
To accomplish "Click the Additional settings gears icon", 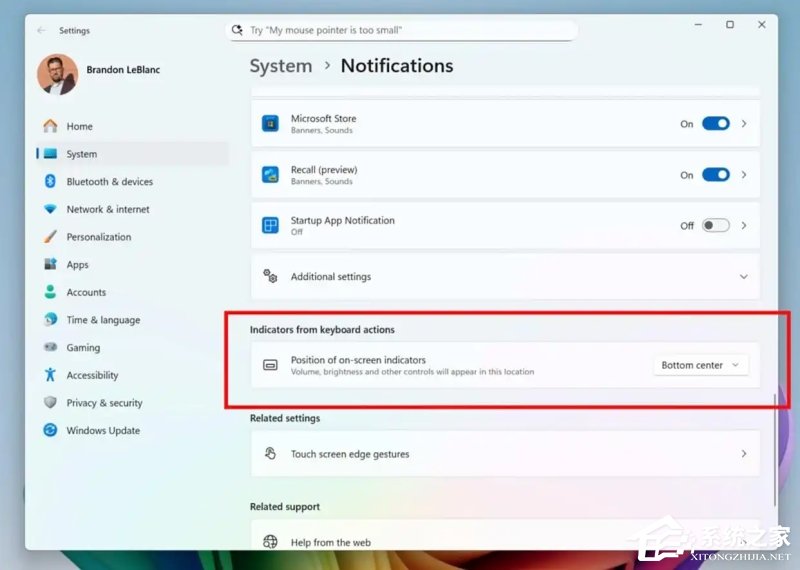I will (x=270, y=276).
